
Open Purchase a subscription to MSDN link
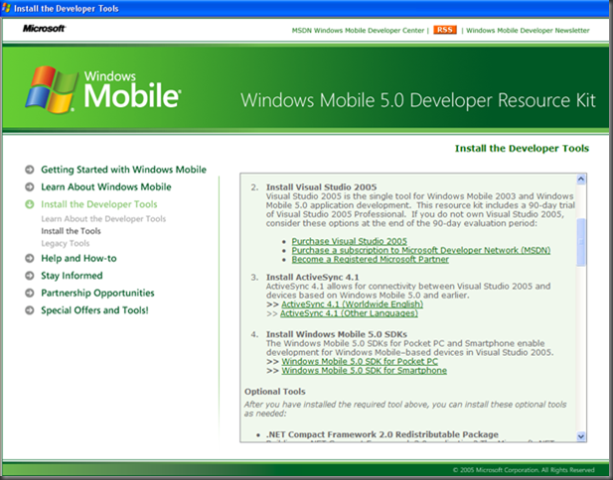pyautogui.click(x=421, y=250)
